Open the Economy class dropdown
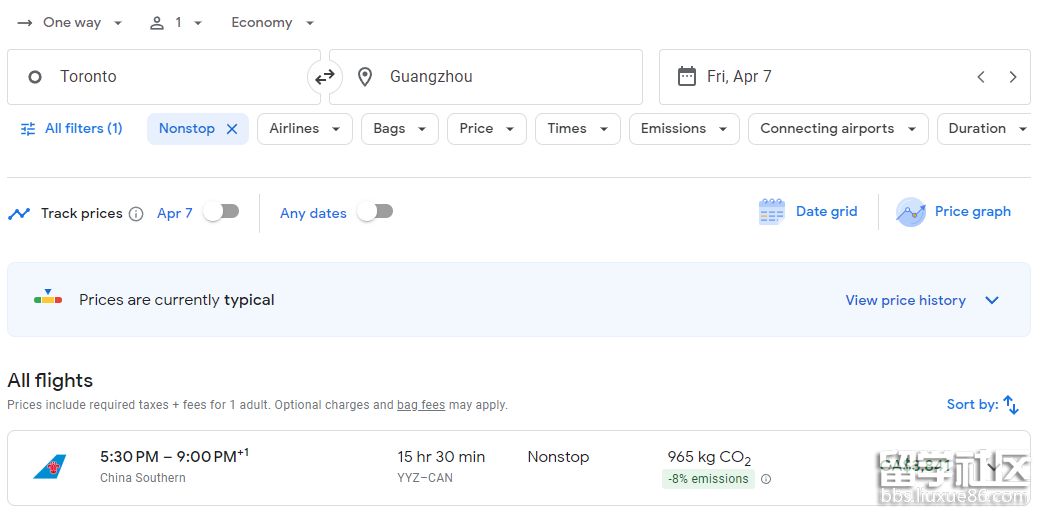 click(x=272, y=23)
